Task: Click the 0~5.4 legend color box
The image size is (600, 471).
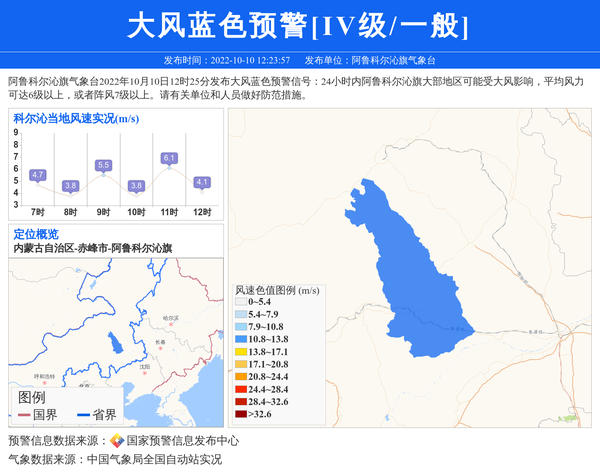Action: pyautogui.click(x=241, y=302)
